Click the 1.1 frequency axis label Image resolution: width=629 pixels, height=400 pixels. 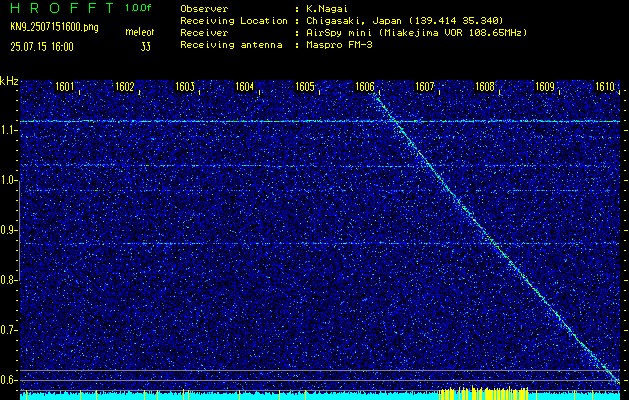coord(9,130)
